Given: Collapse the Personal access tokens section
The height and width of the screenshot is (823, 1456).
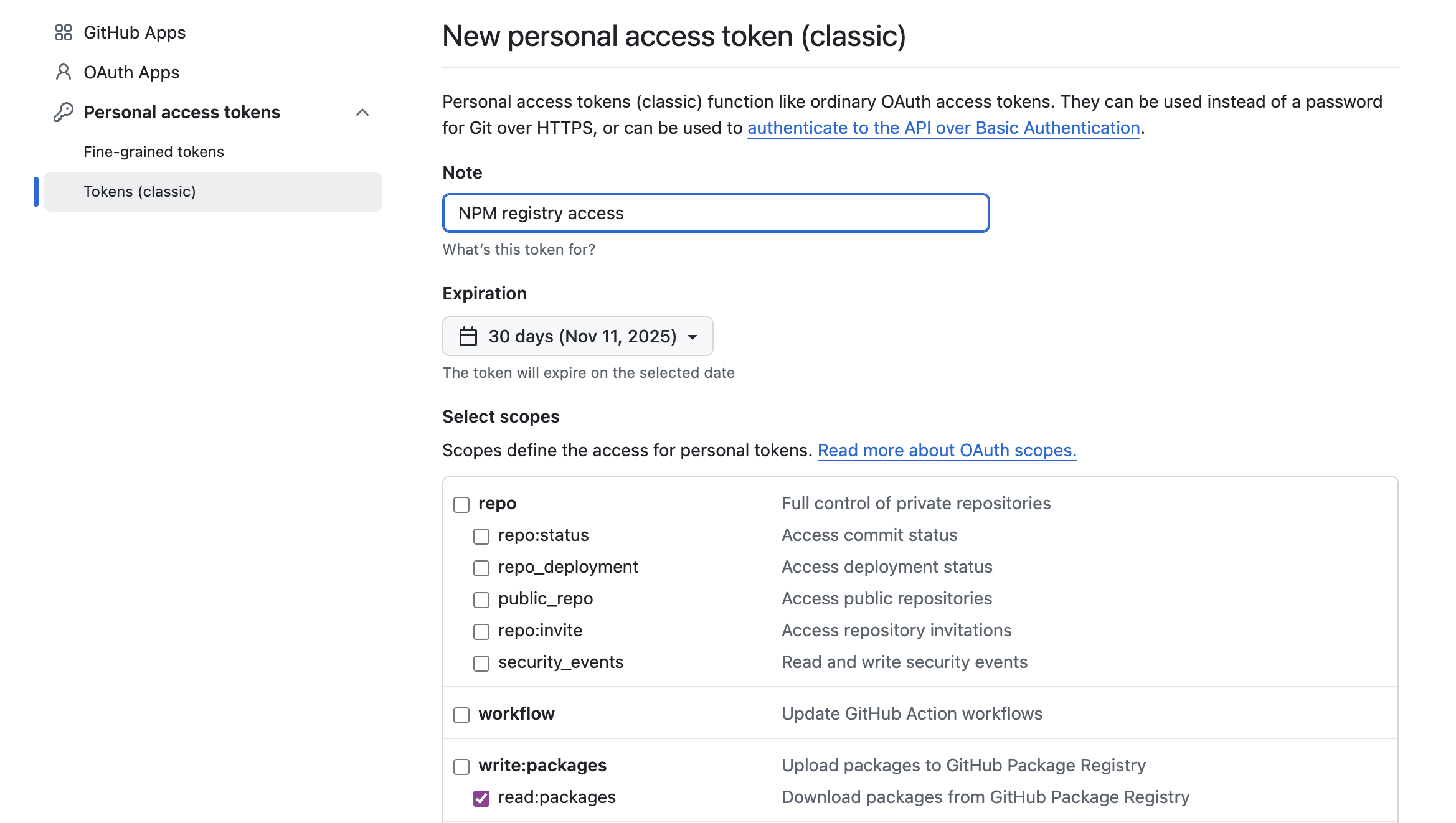Looking at the screenshot, I should coord(362,112).
